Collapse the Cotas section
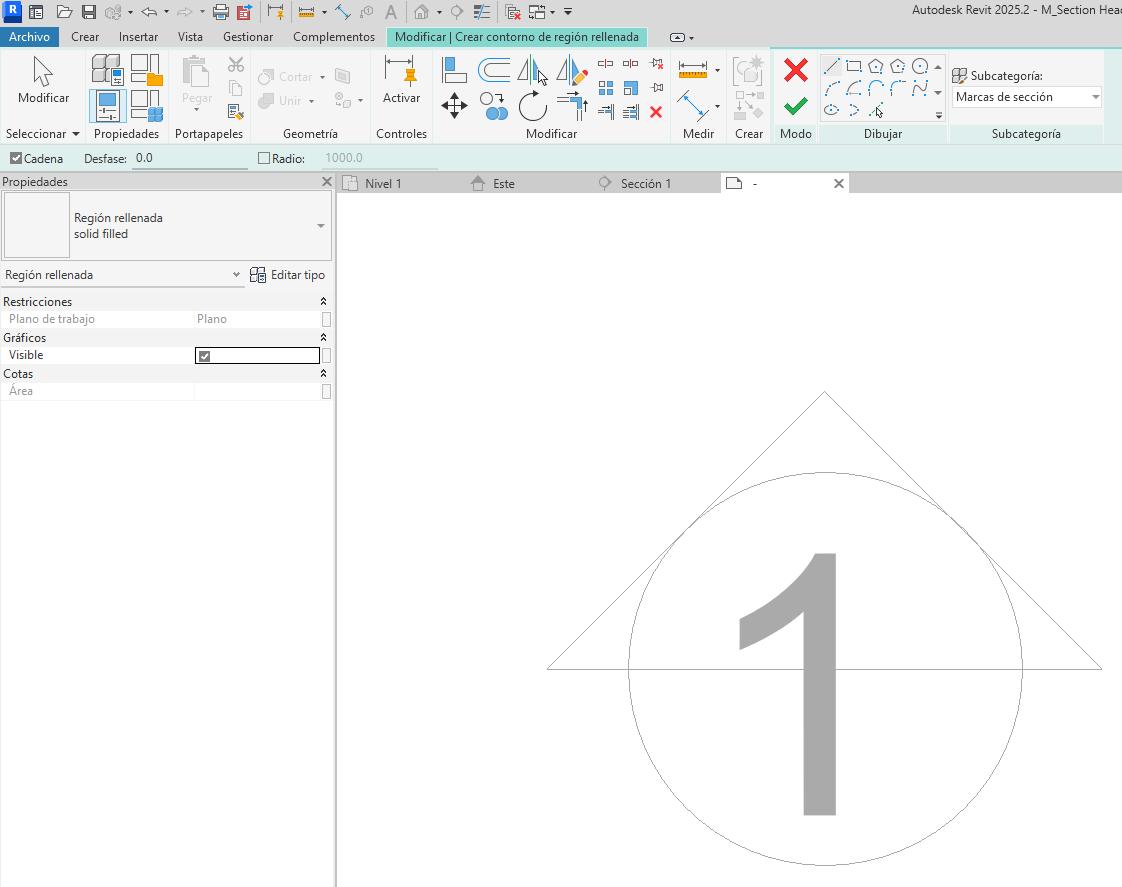This screenshot has height=887, width=1122. (x=323, y=373)
